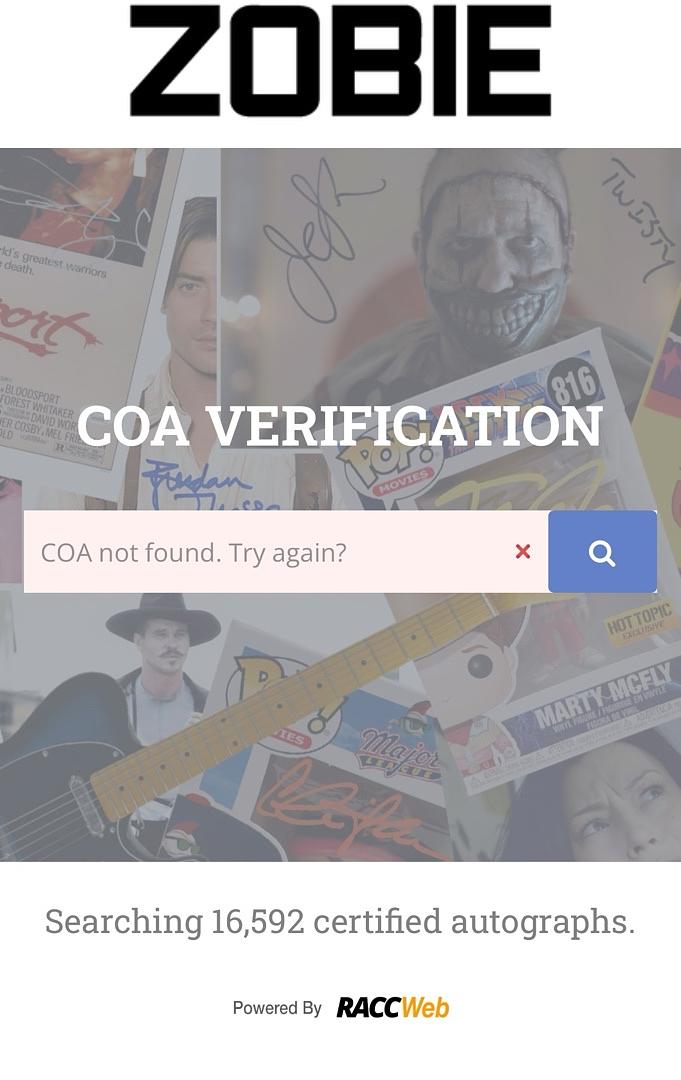681x1080 pixels.
Task: Click the COA VERIFICATION heading
Action: pos(340,427)
